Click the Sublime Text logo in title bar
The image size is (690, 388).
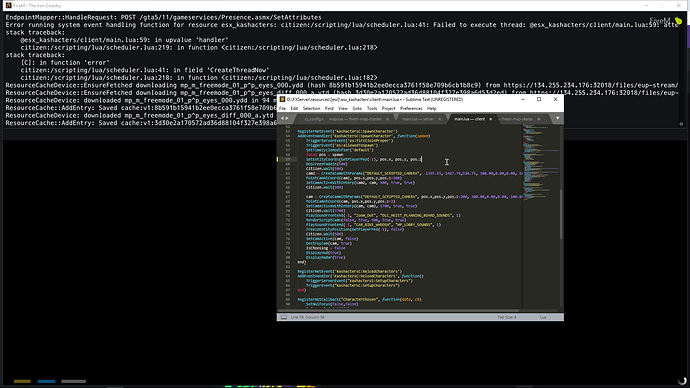click(x=283, y=99)
